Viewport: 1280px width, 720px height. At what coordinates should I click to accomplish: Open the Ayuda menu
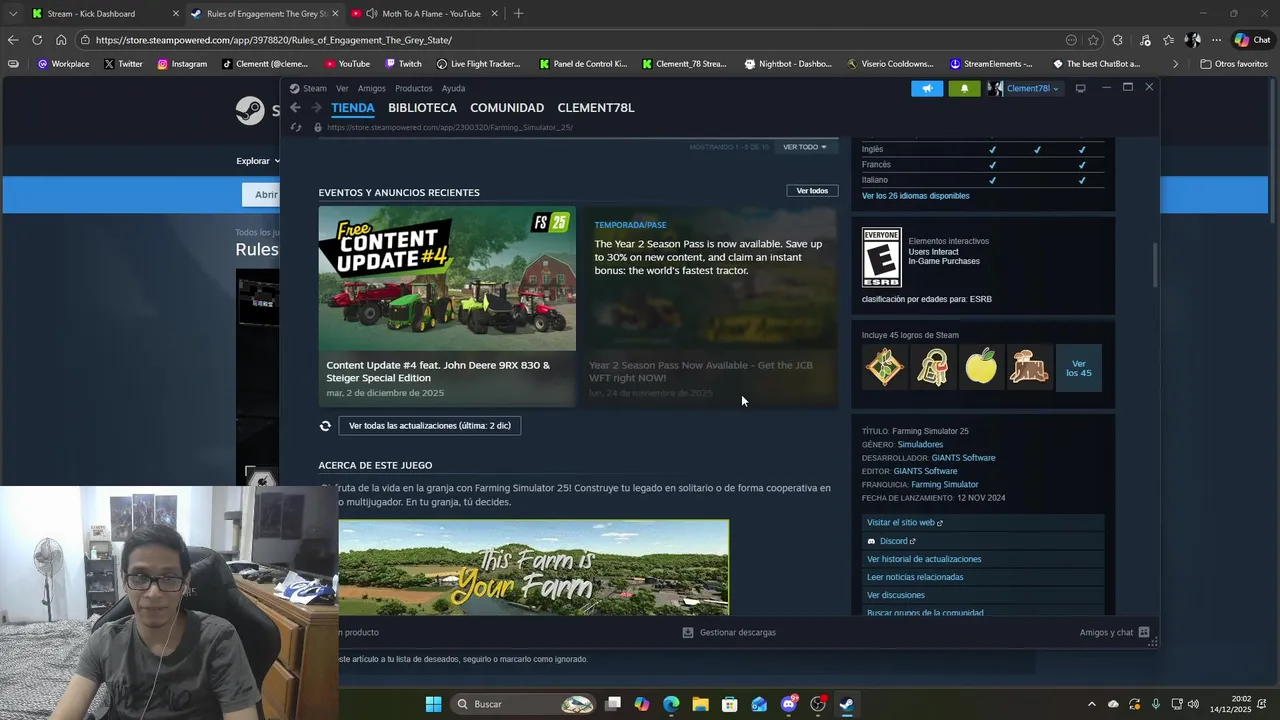click(453, 88)
